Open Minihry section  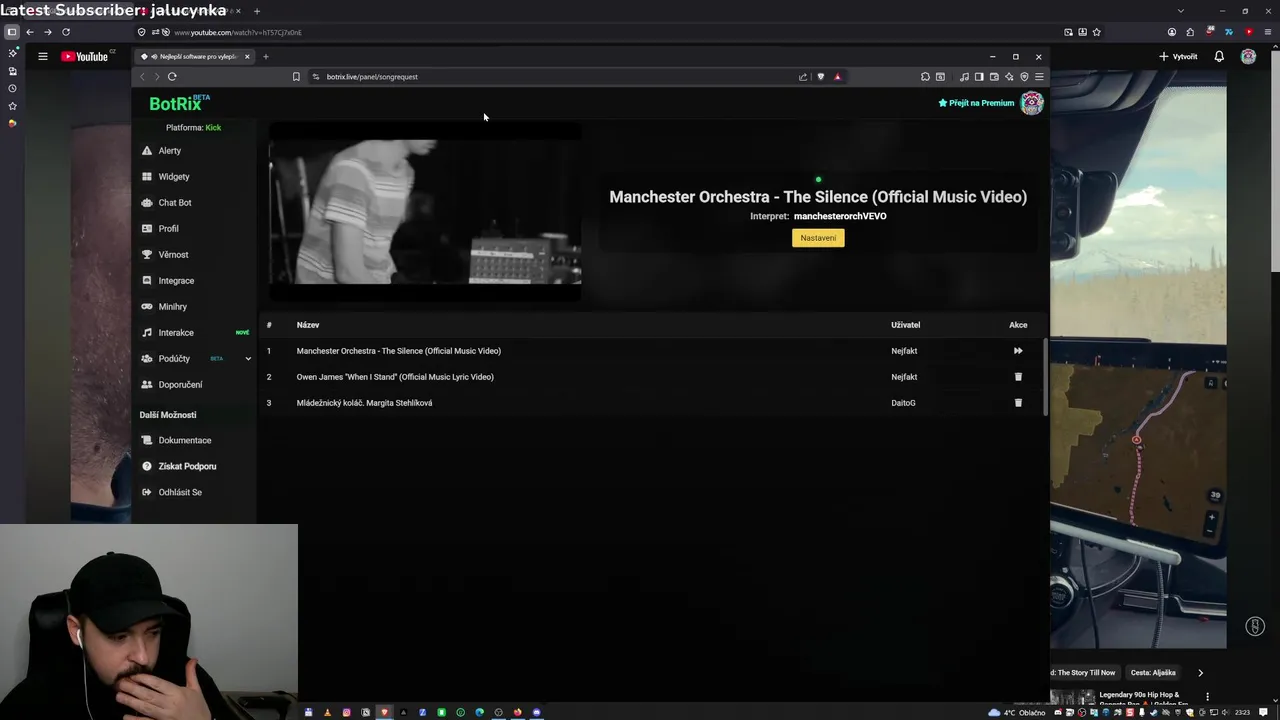point(172,307)
